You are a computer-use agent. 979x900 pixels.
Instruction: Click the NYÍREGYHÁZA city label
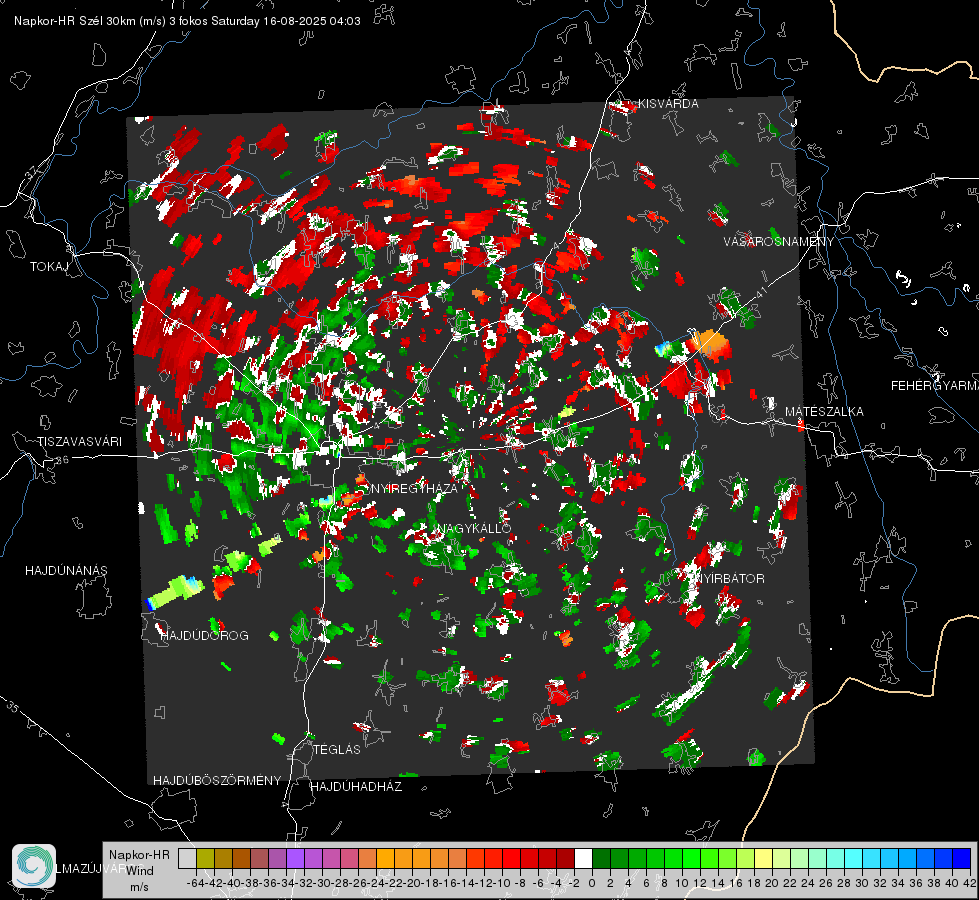415,488
